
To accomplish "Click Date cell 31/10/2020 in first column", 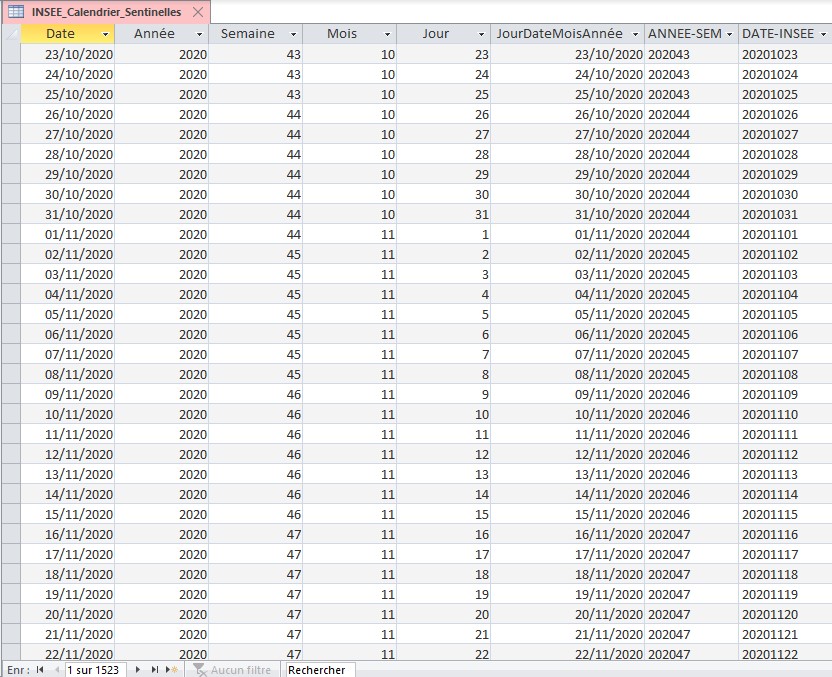I will (x=67, y=214).
